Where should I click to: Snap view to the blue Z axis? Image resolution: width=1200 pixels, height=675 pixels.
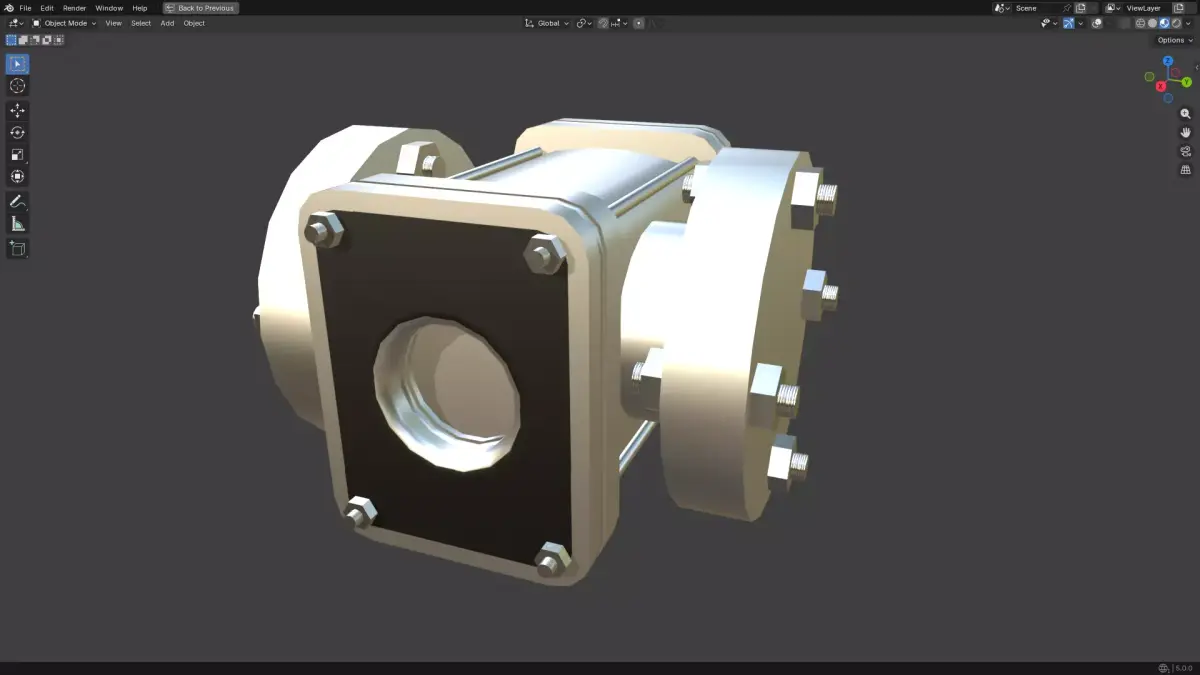pyautogui.click(x=1168, y=61)
